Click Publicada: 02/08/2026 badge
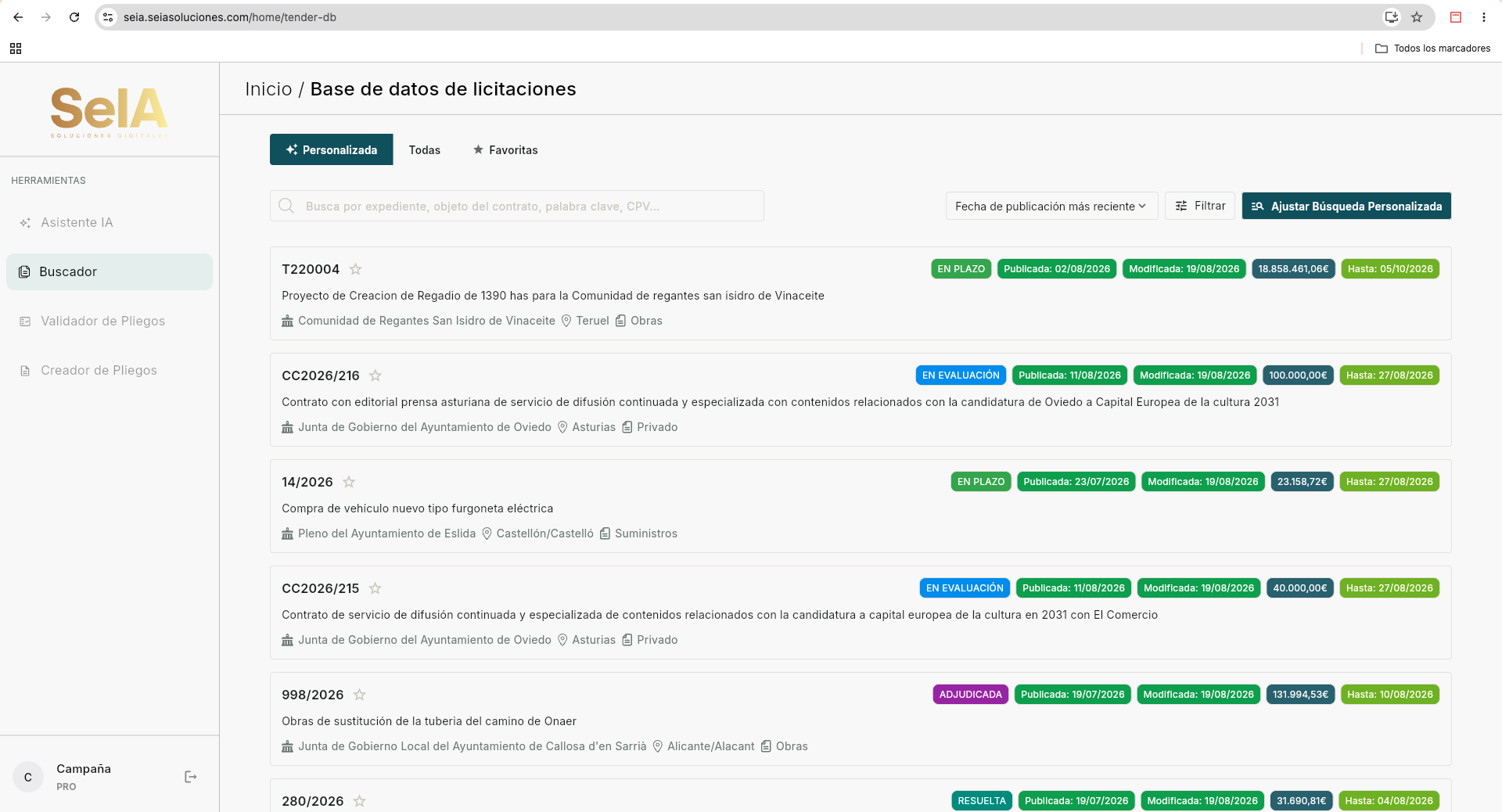Viewport: 1502px width, 812px height. click(x=1057, y=269)
